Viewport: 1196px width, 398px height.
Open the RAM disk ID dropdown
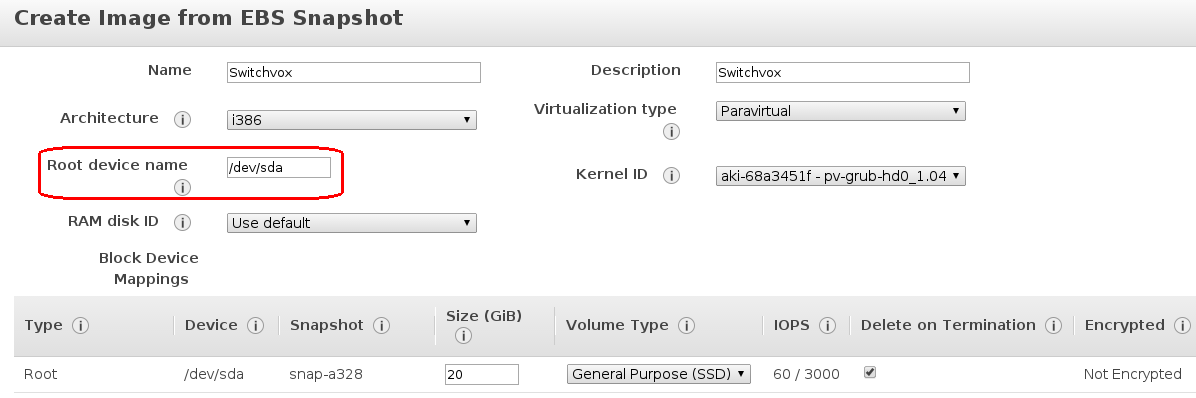coord(352,223)
